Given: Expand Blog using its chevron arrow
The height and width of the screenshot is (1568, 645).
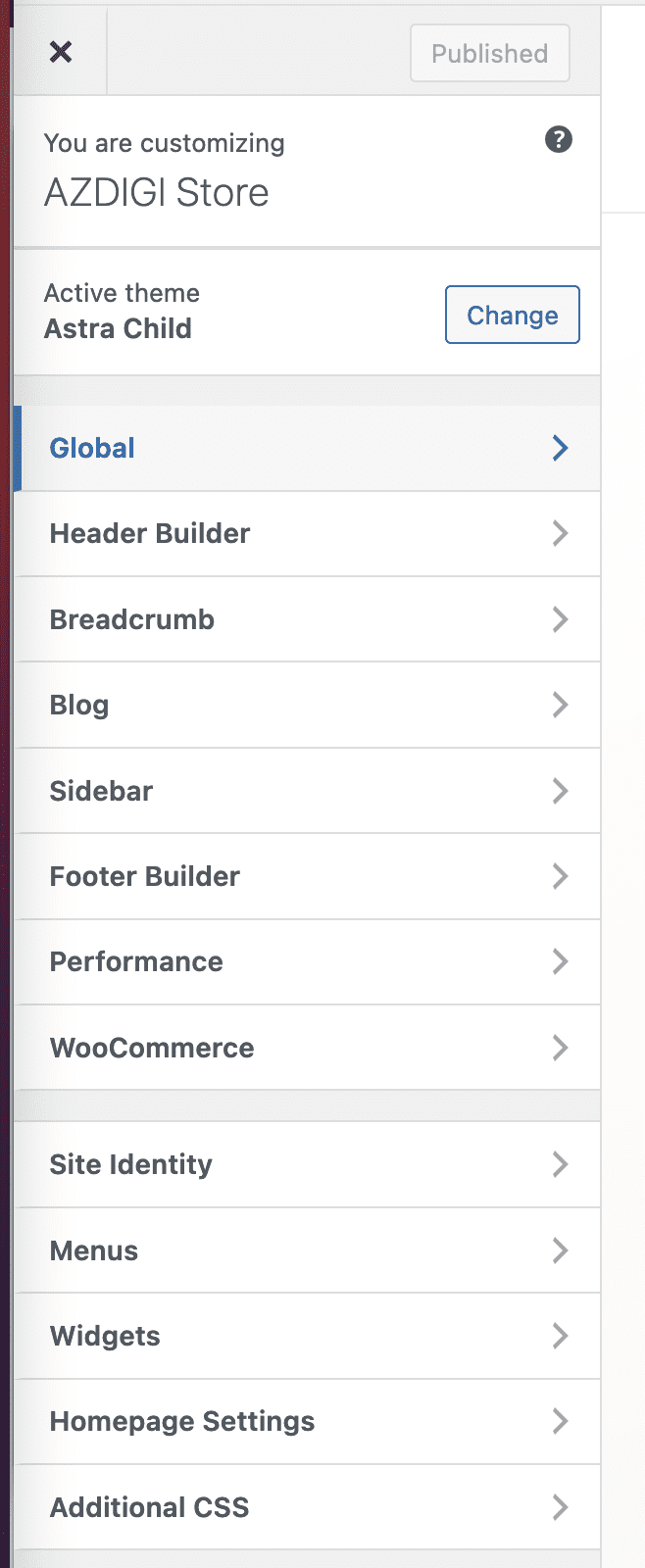Looking at the screenshot, I should (560, 705).
